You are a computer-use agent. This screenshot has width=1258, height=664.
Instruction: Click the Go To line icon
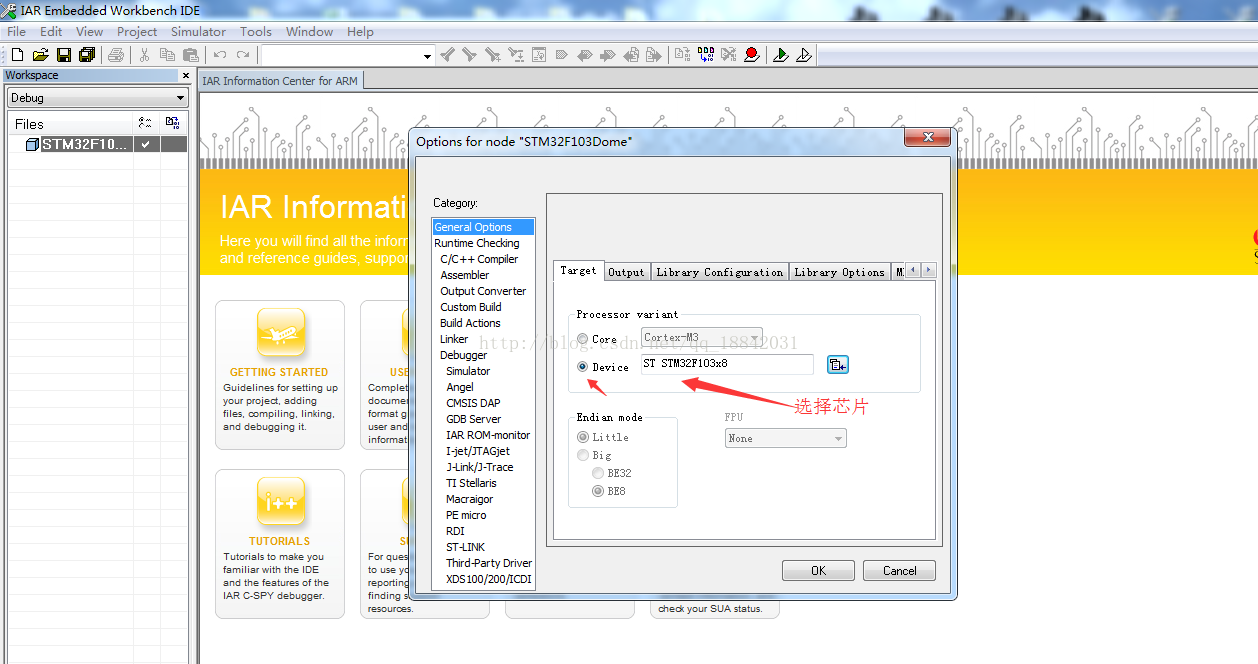(x=539, y=55)
